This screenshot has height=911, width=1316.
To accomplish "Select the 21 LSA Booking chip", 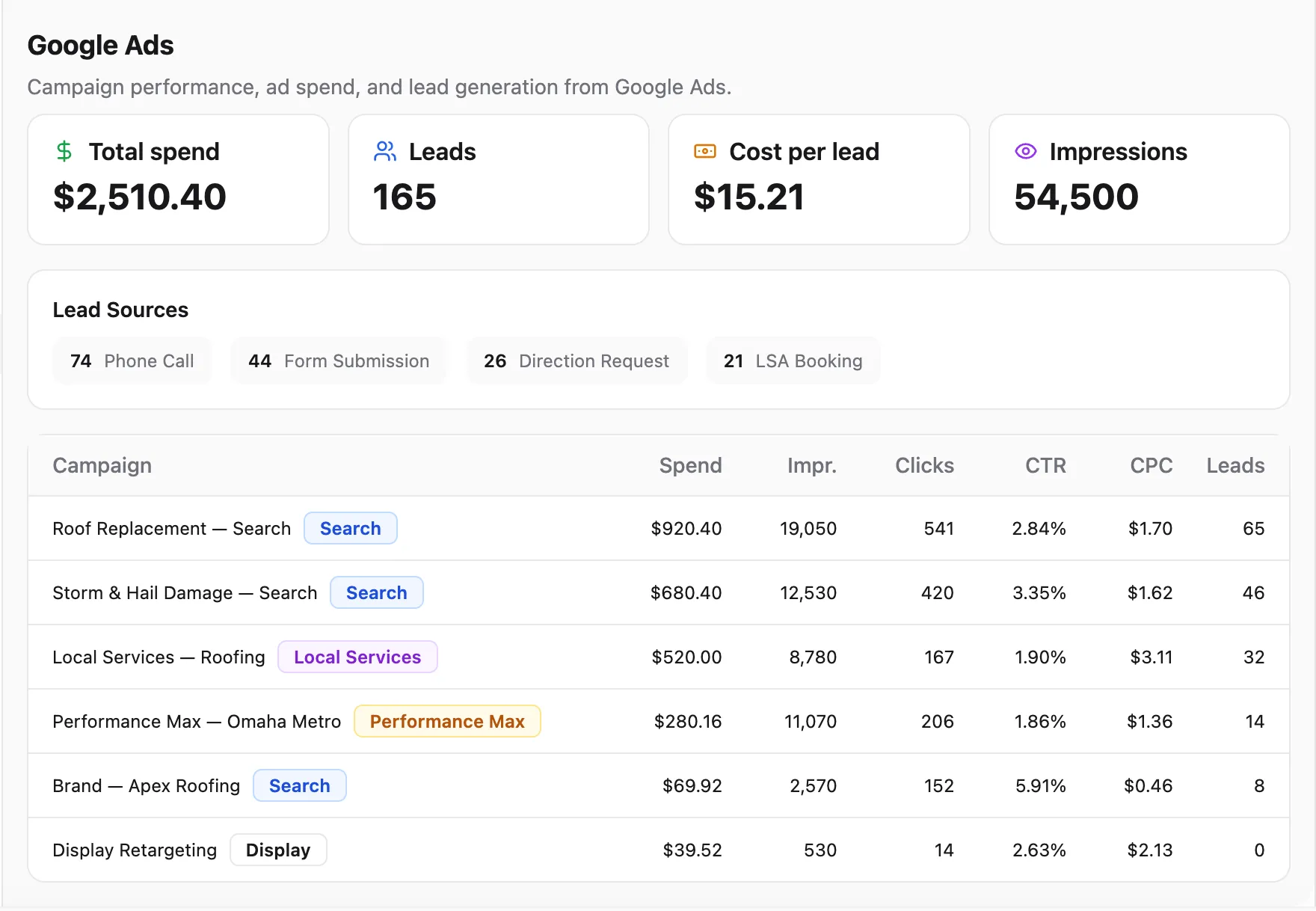I will (793, 361).
